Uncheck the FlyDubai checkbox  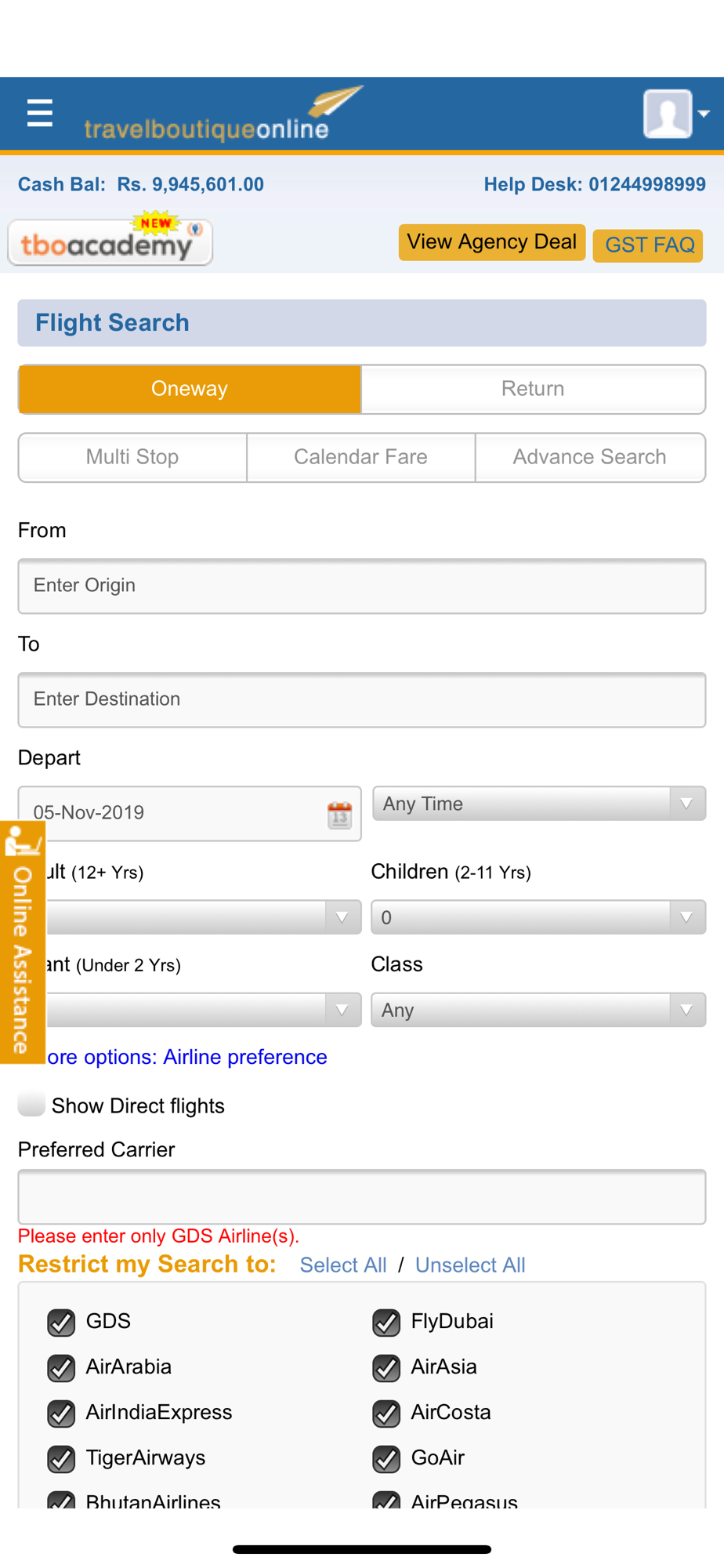(x=386, y=1323)
